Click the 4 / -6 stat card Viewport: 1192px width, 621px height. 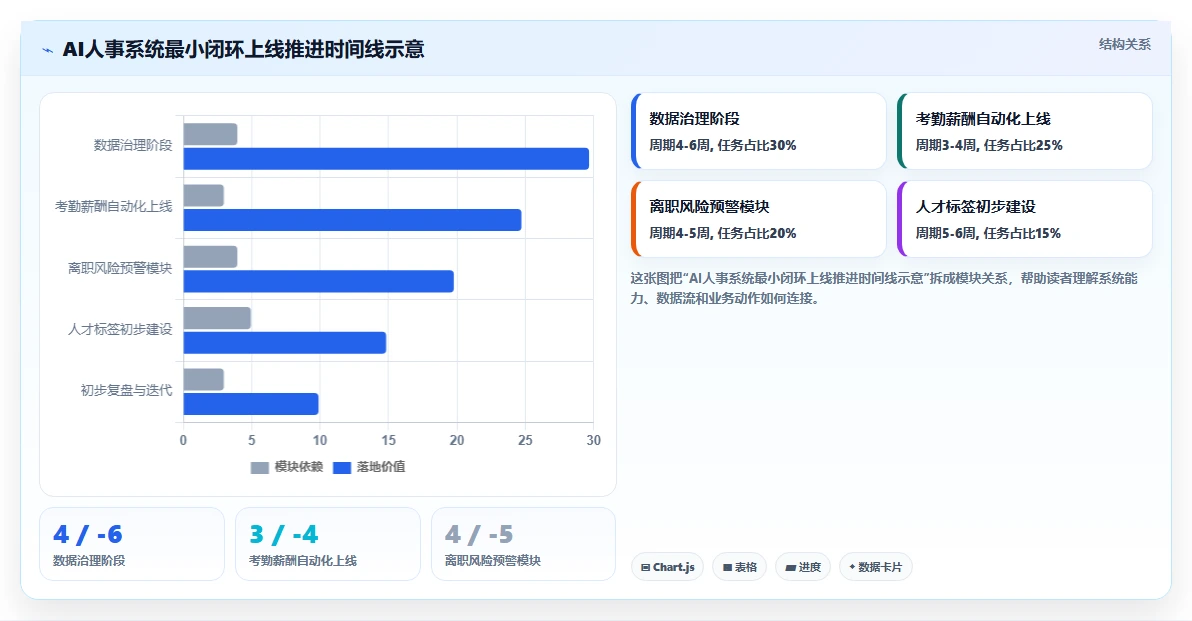coord(132,544)
